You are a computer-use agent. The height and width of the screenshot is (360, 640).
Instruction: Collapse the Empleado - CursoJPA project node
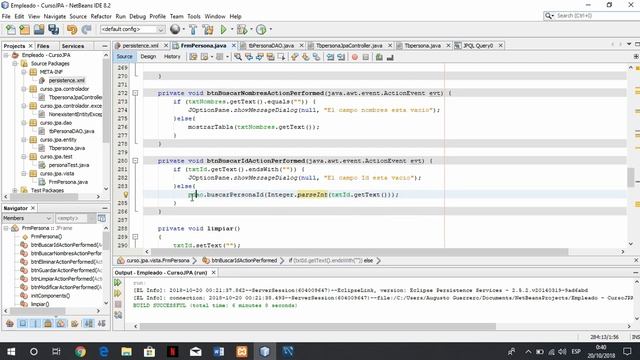[6, 55]
